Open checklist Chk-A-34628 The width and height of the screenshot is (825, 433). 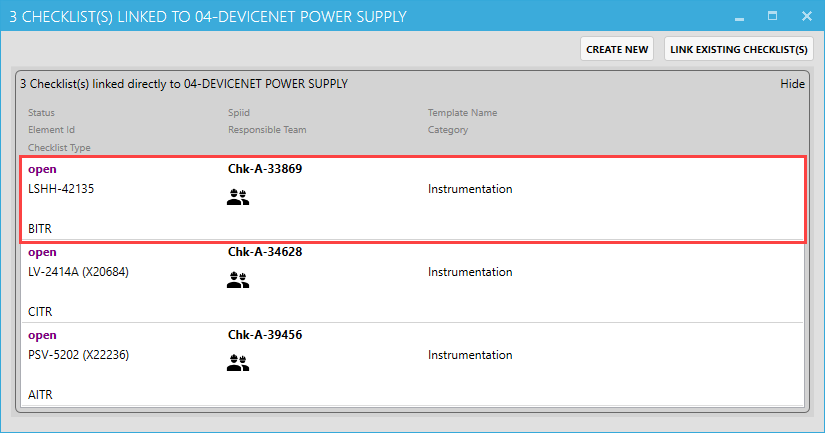(x=265, y=252)
